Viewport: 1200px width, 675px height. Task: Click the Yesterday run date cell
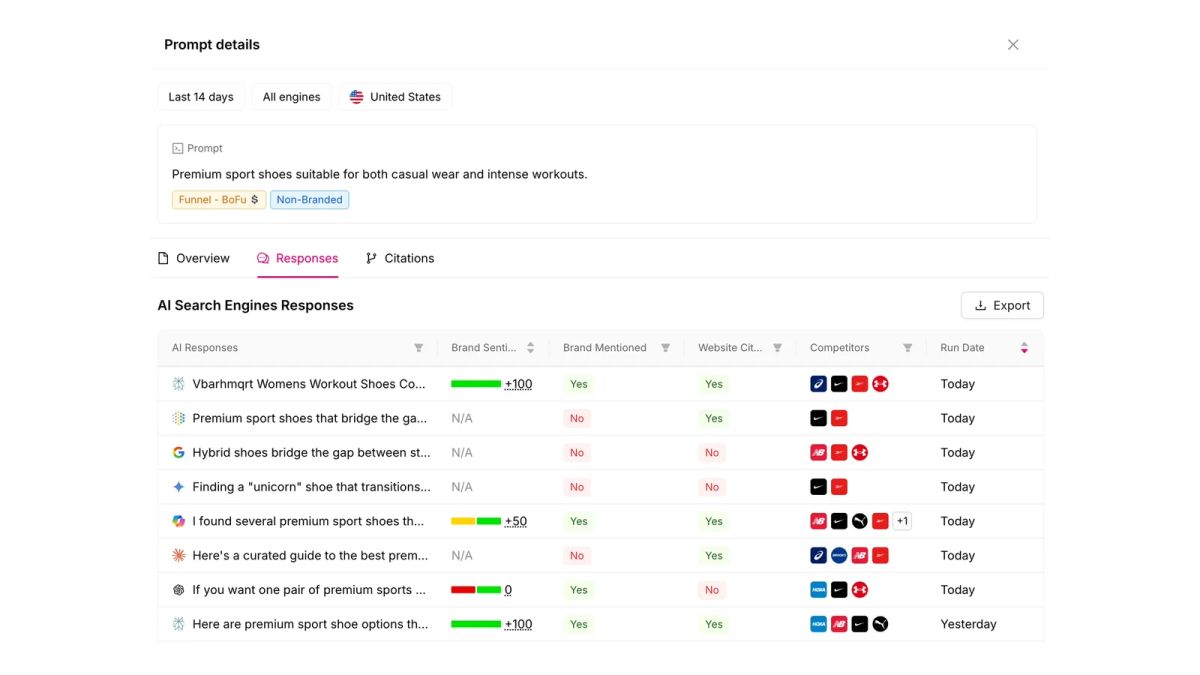968,624
